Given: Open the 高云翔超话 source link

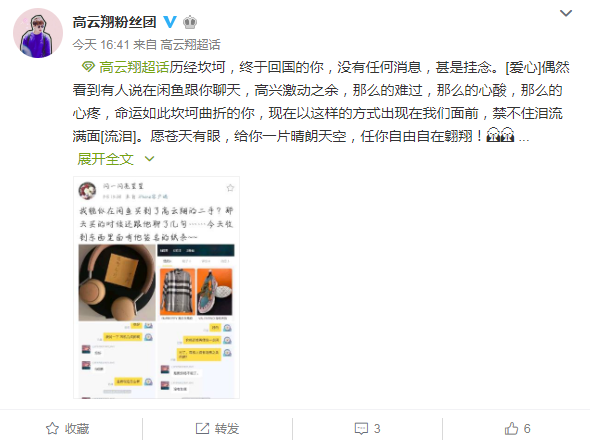Looking at the screenshot, I should pyautogui.click(x=190, y=45).
